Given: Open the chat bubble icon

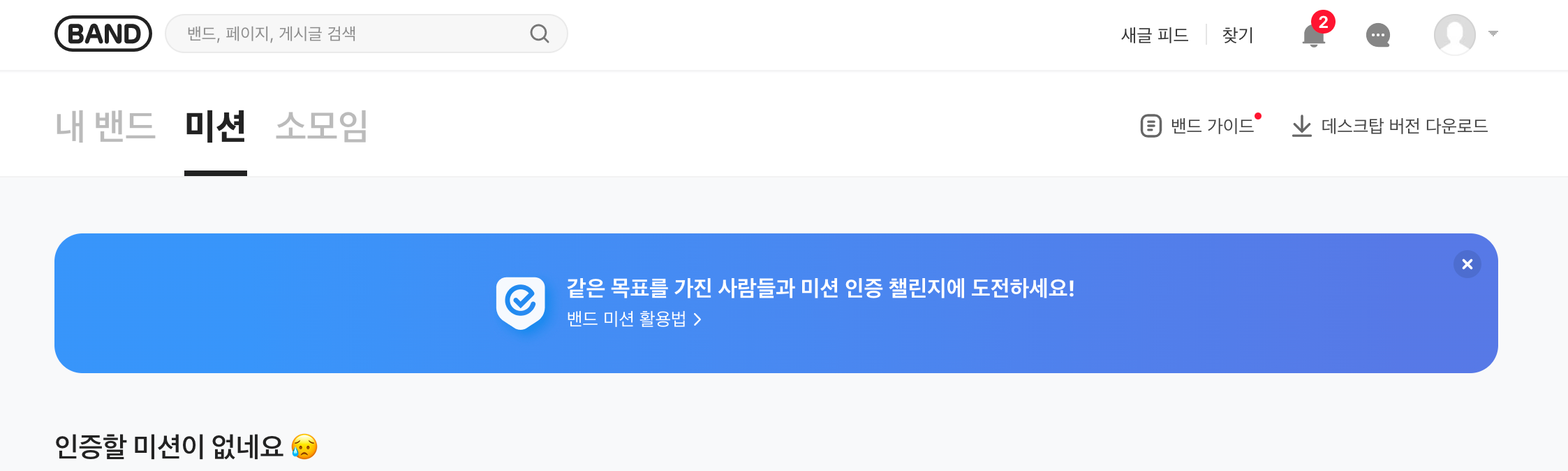Looking at the screenshot, I should pos(1377,35).
